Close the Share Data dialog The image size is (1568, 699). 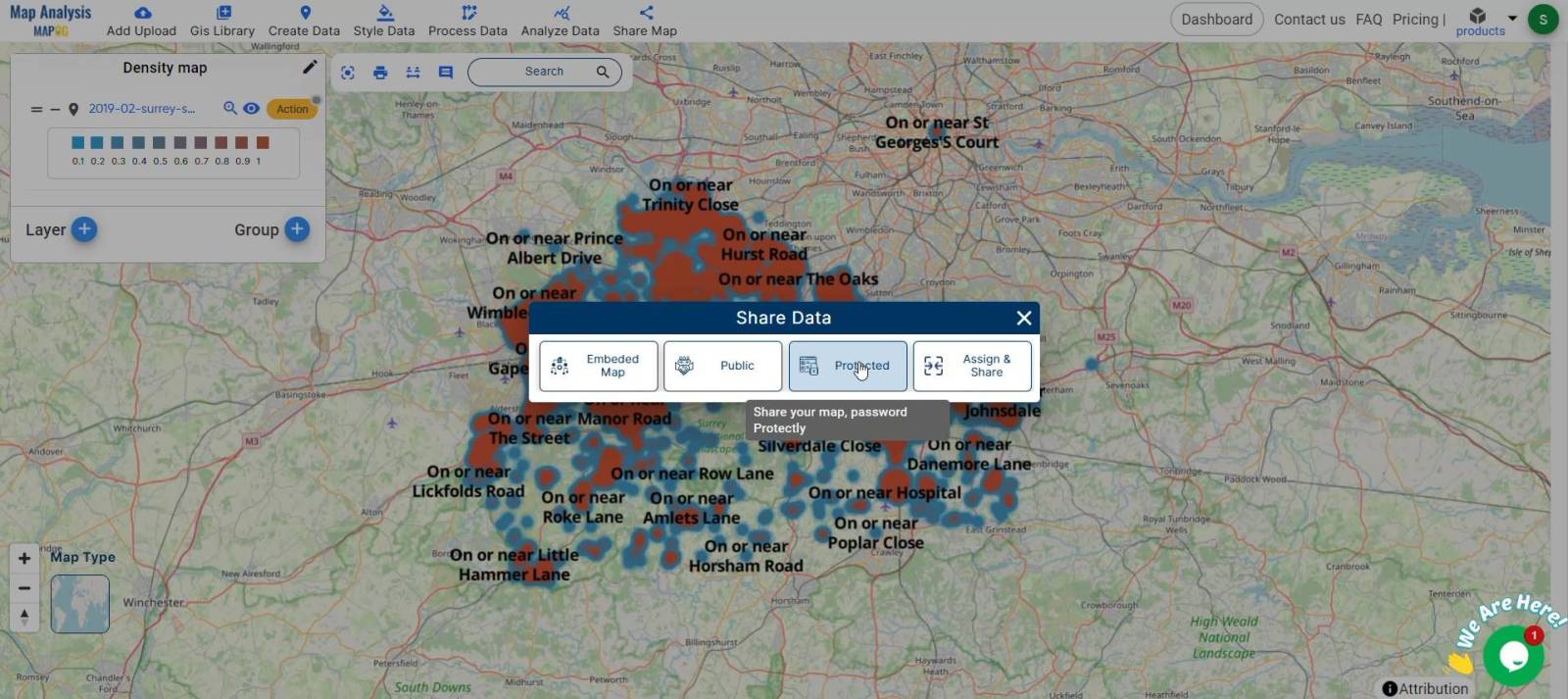pos(1023,318)
